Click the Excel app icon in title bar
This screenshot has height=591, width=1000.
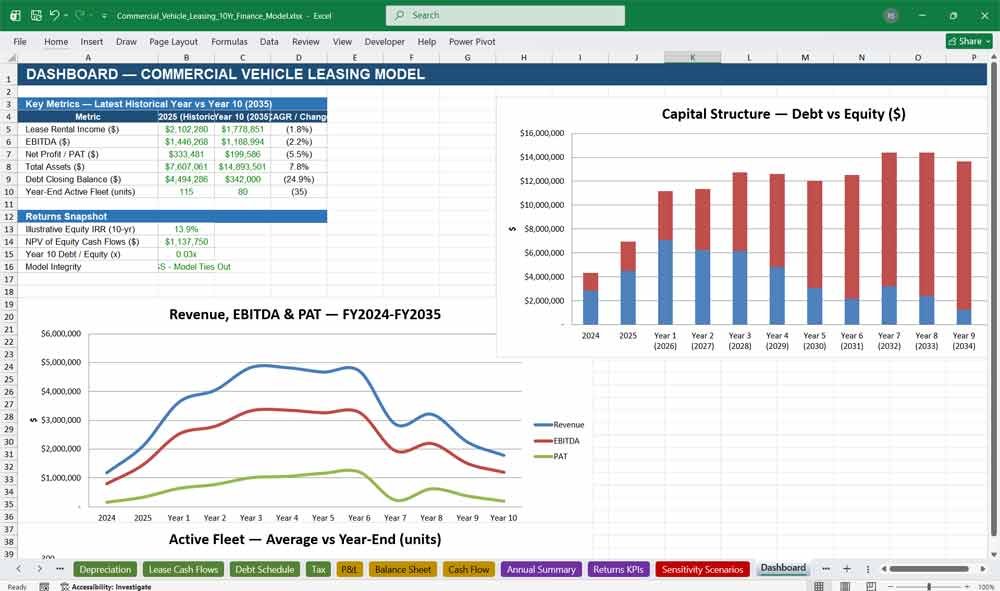15,15
